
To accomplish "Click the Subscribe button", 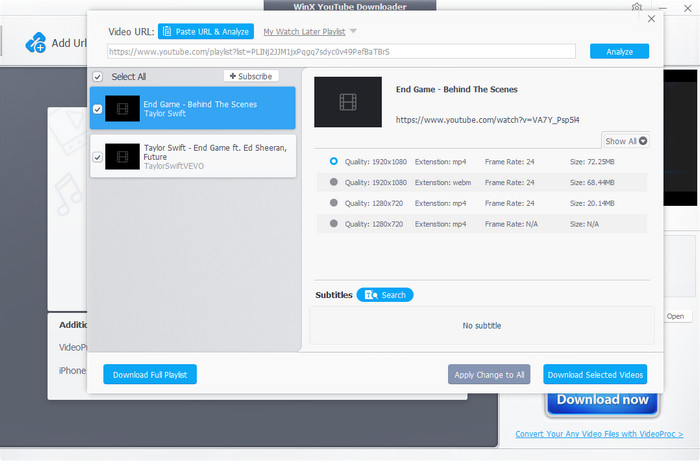I will pos(251,76).
